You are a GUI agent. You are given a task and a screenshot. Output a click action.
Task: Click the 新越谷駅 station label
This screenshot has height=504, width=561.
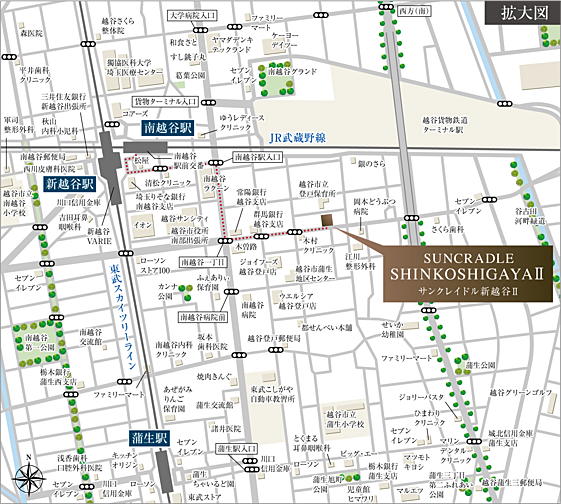[70, 184]
